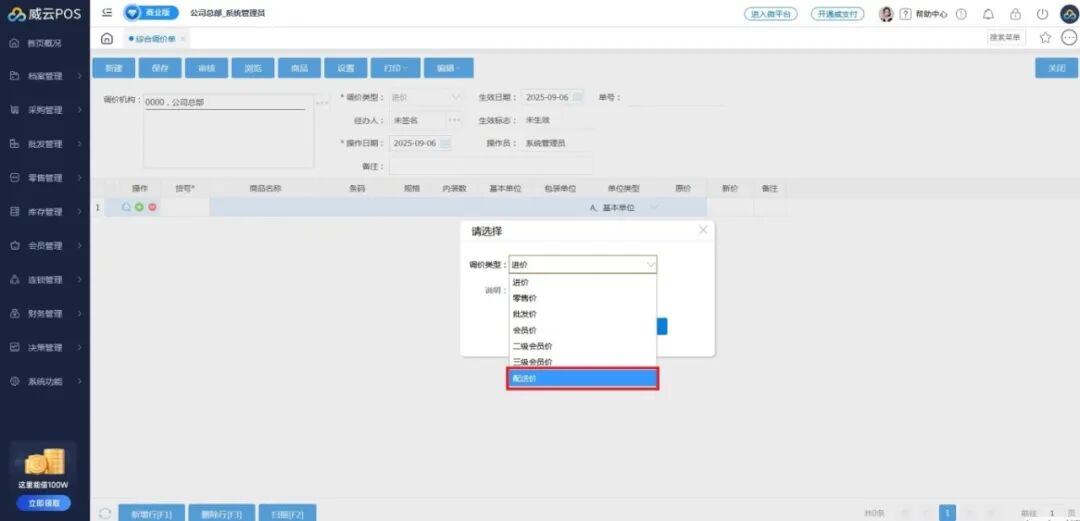
Task: Click the lock screen icon
Action: point(1015,14)
